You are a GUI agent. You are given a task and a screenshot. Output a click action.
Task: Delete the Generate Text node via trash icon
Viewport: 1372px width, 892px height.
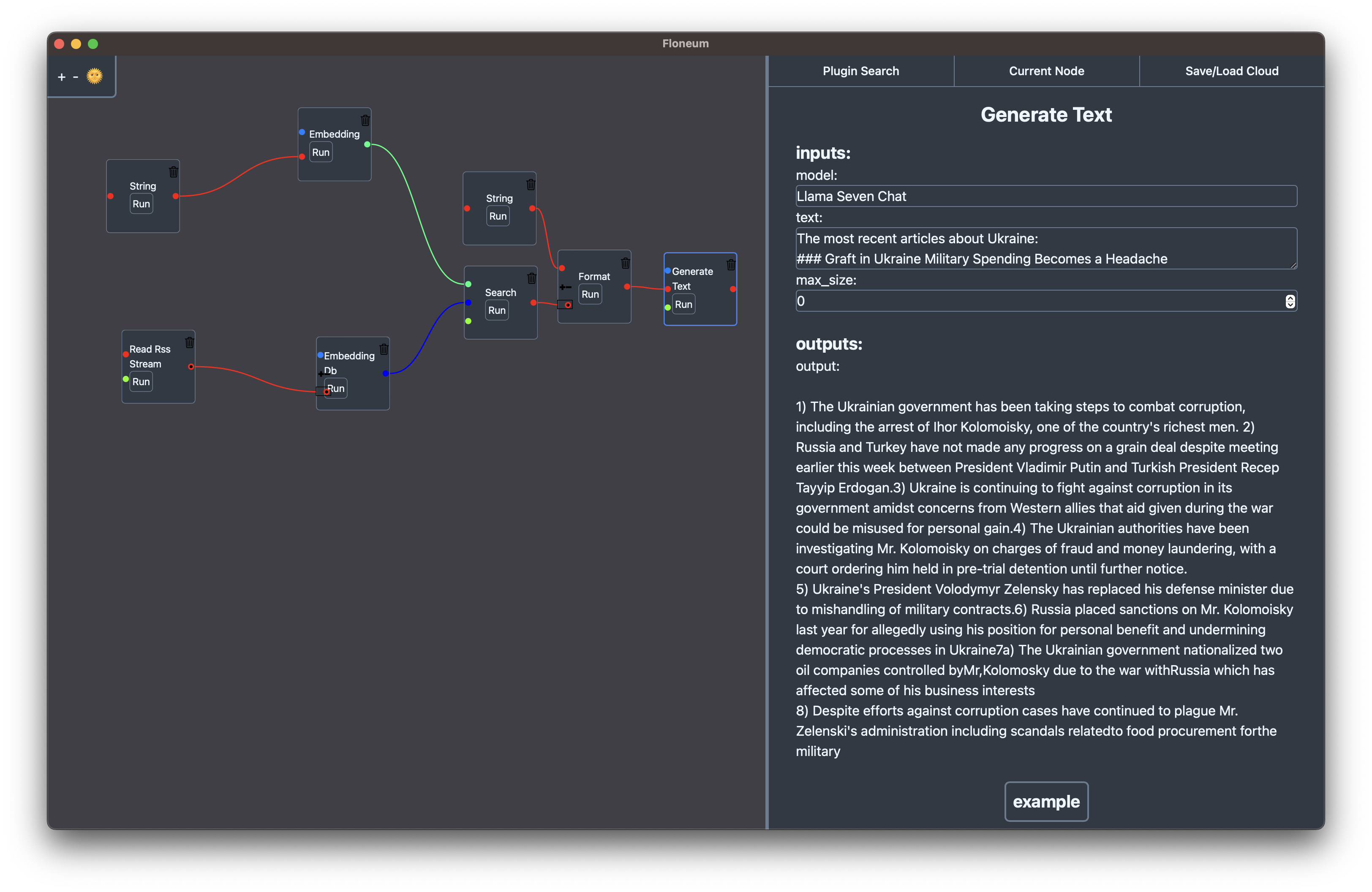(x=731, y=265)
